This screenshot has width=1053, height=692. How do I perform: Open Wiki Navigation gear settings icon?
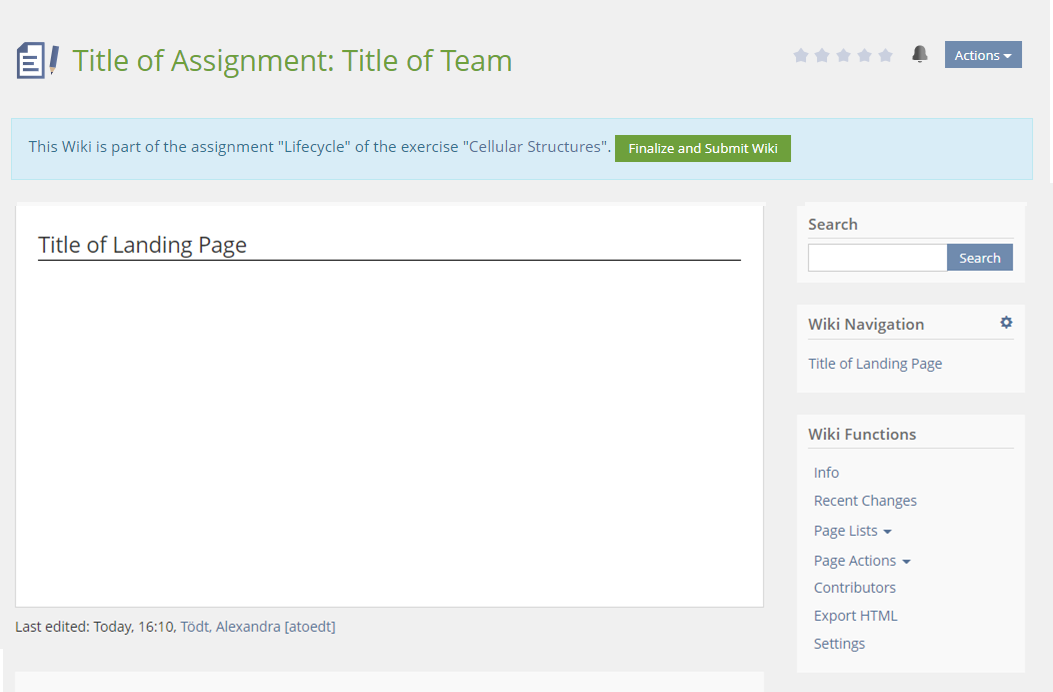[x=1006, y=323]
